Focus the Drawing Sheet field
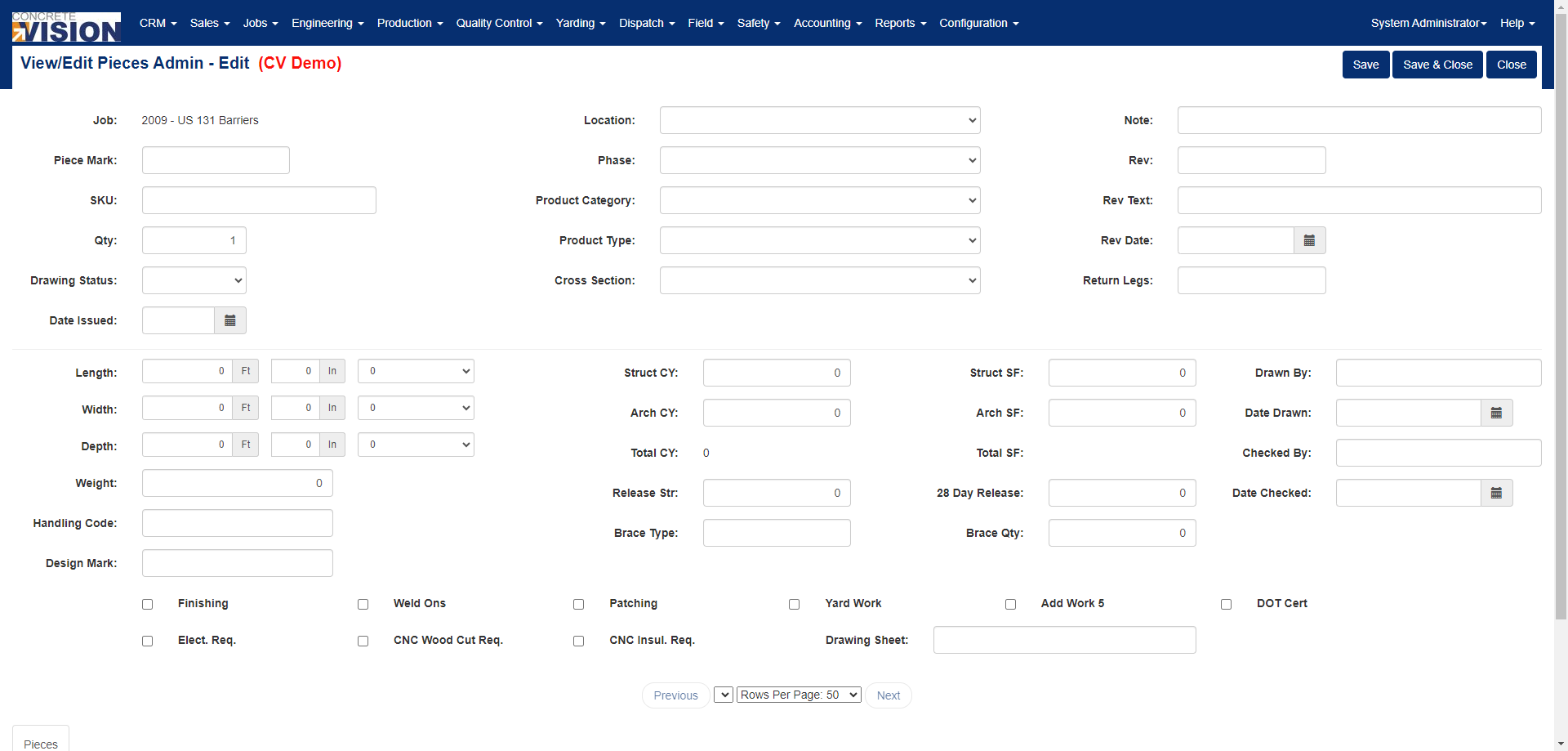The width and height of the screenshot is (1568, 751). point(1065,640)
